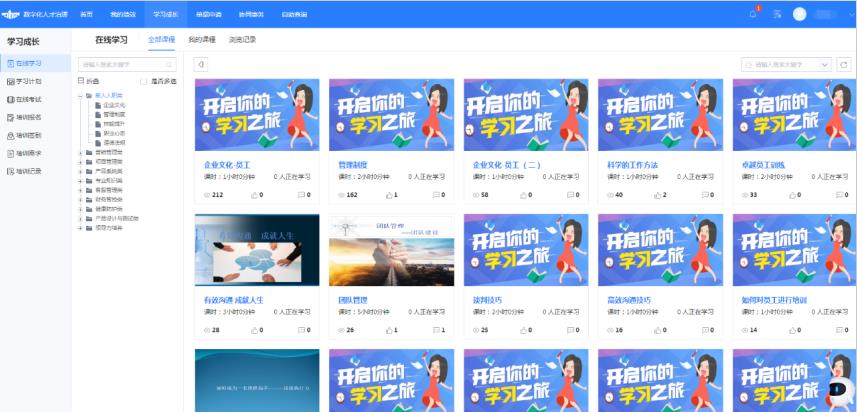Open the course search keyword dropdown
This screenshot has height=412, width=857.
(x=825, y=64)
